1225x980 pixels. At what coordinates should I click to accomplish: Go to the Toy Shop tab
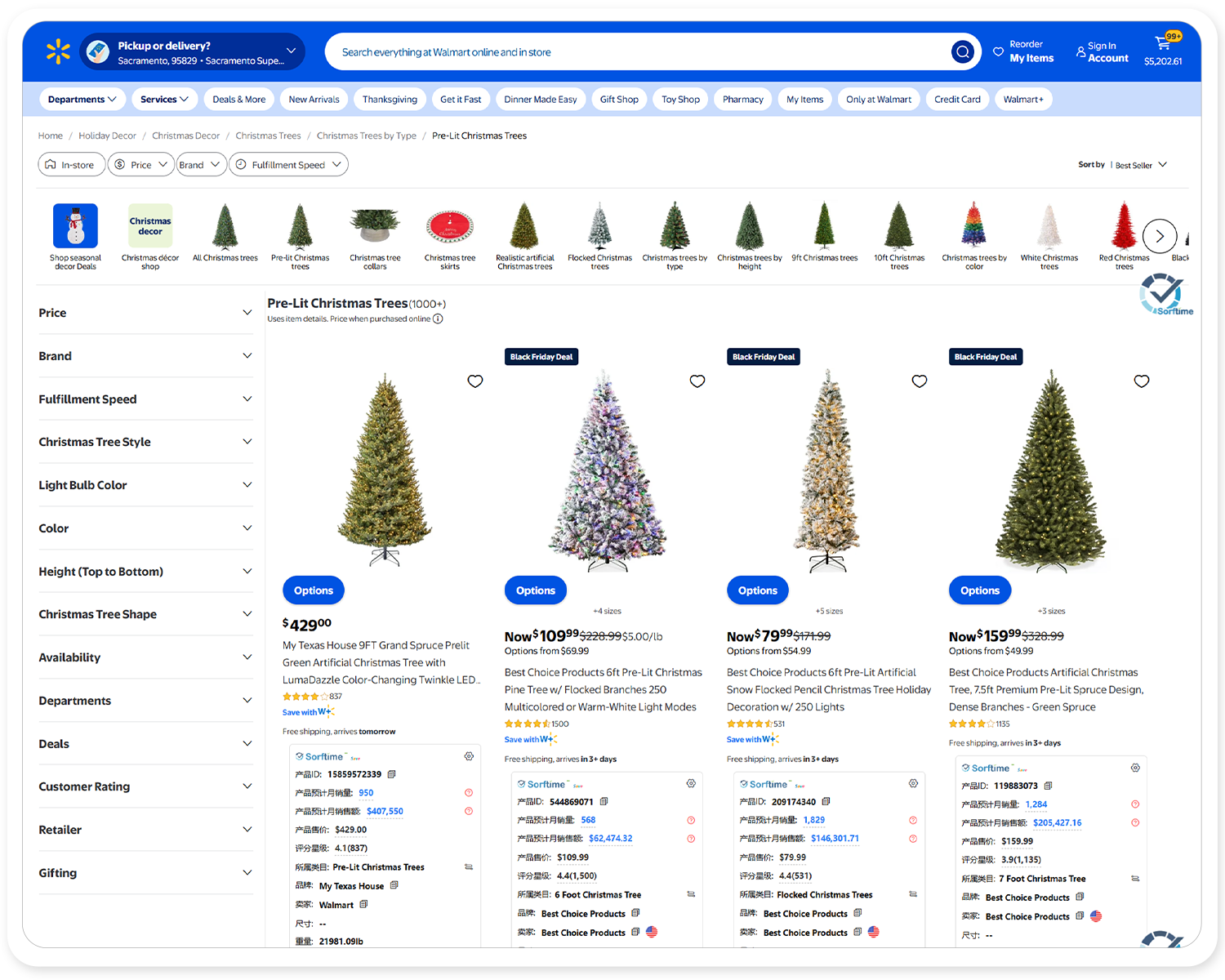[x=680, y=100]
